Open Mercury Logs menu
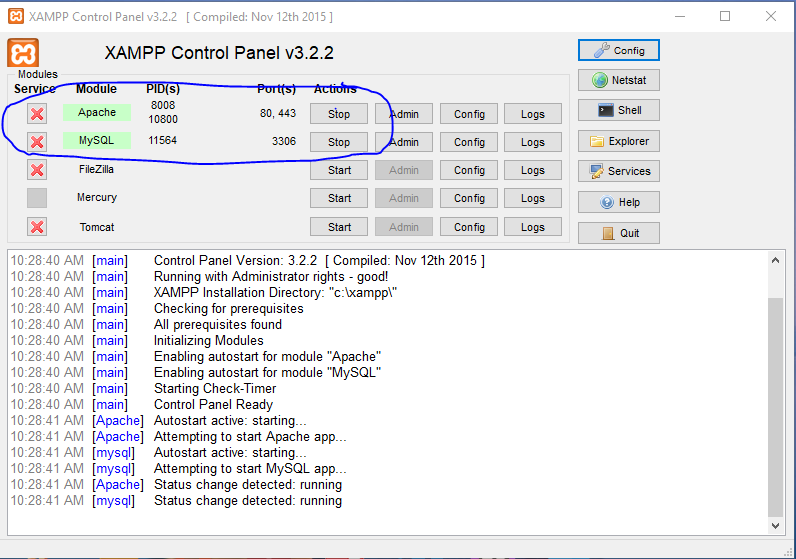Screen dimensions: 796x559 533,198
